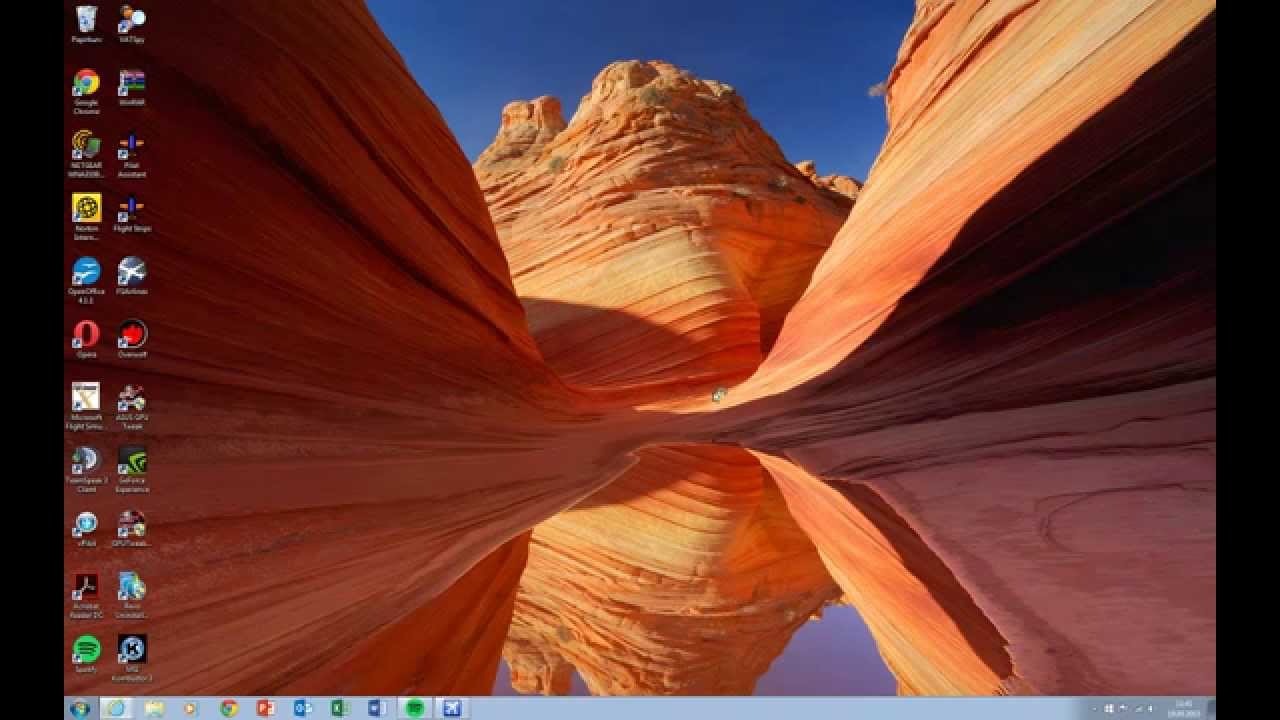Open the Google Chrome desktop shortcut
The height and width of the screenshot is (720, 1280).
tap(86, 91)
